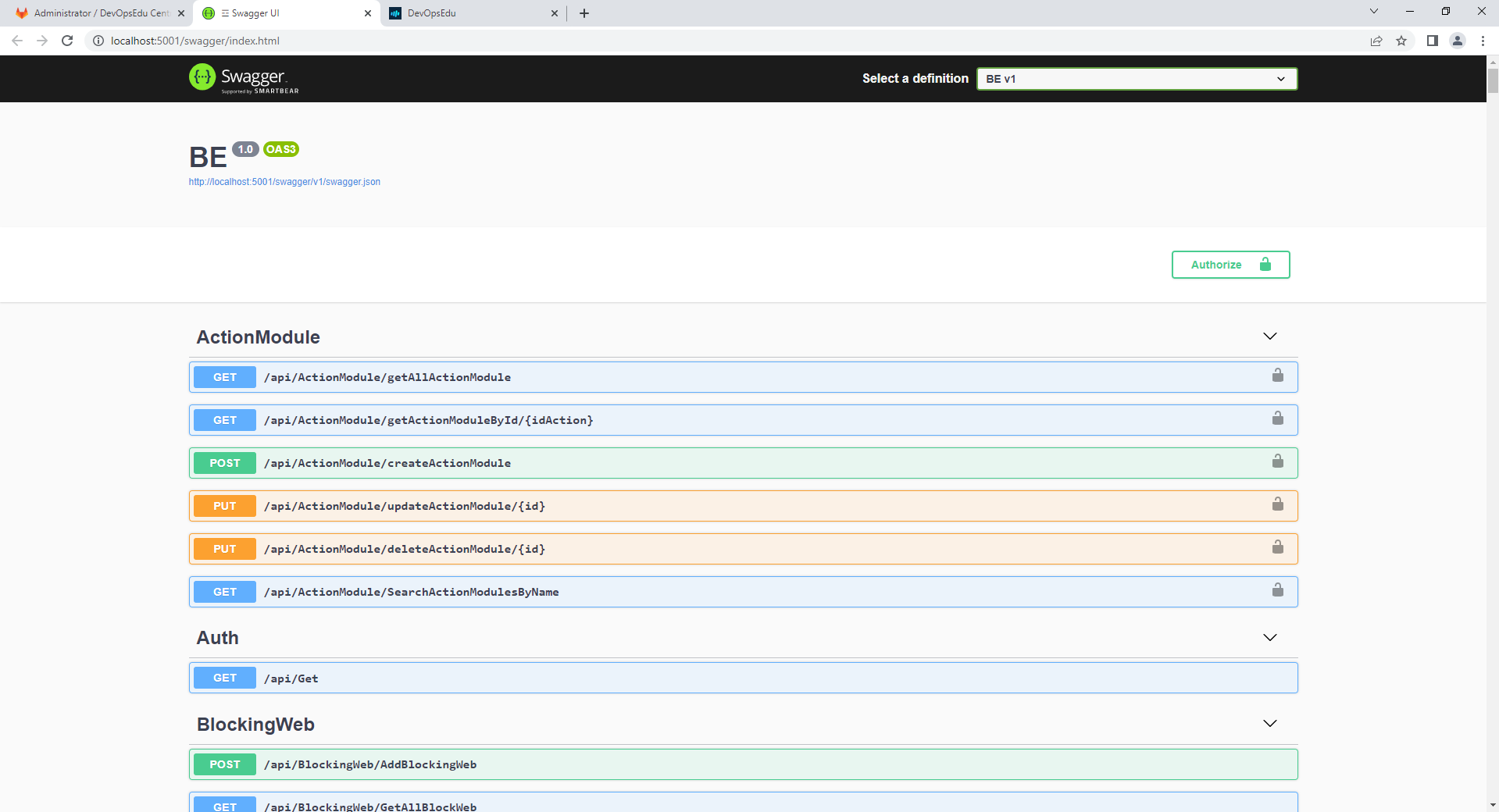Screen dimensions: 1499x812
Task: Click the OAS3 badge
Action: tap(281, 149)
